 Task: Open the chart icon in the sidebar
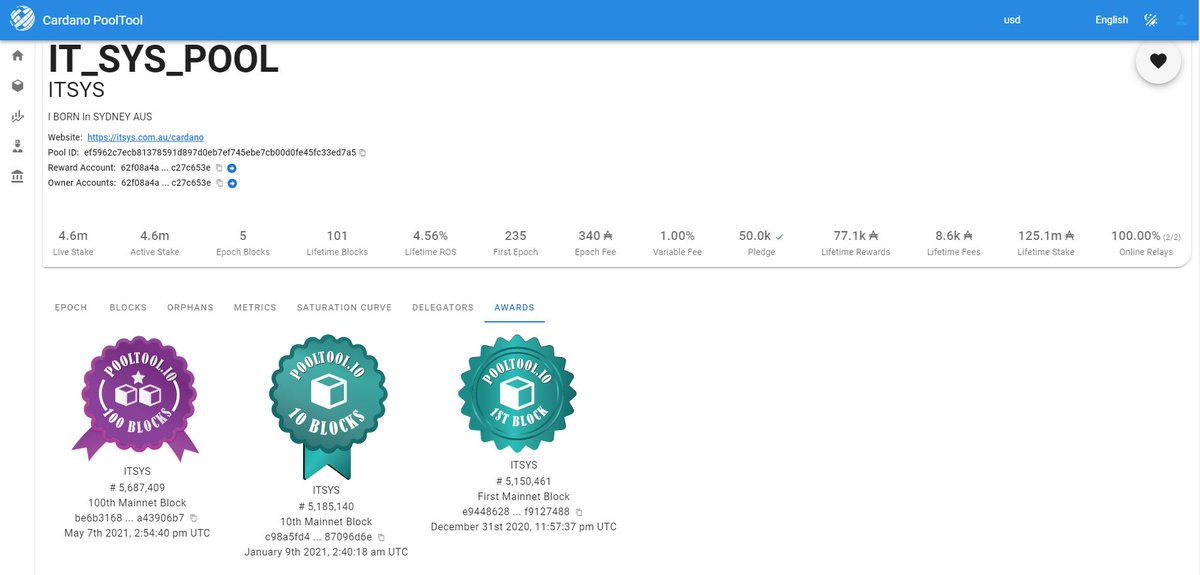tap(17, 116)
